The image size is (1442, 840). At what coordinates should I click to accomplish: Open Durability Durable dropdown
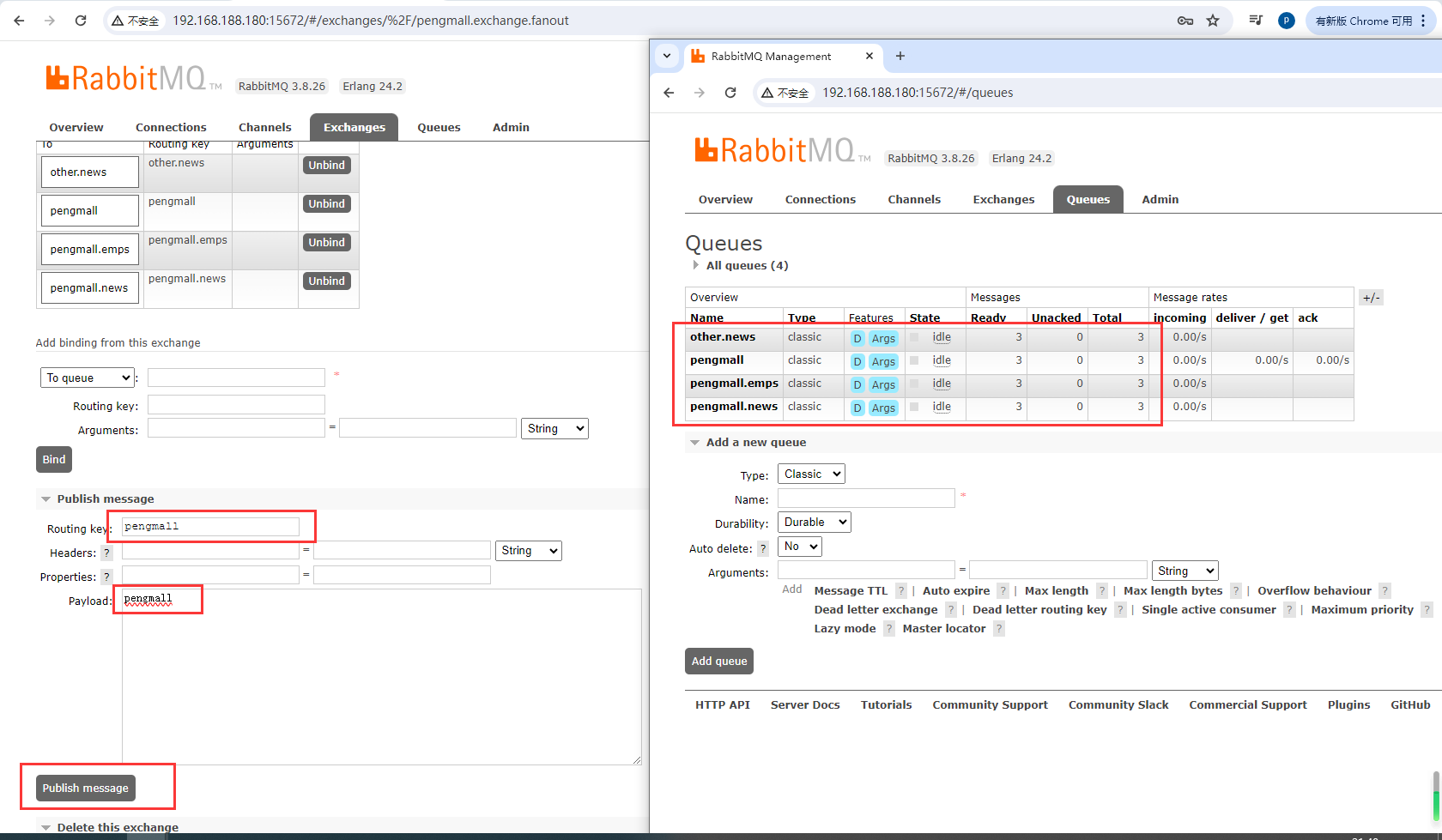[815, 522]
